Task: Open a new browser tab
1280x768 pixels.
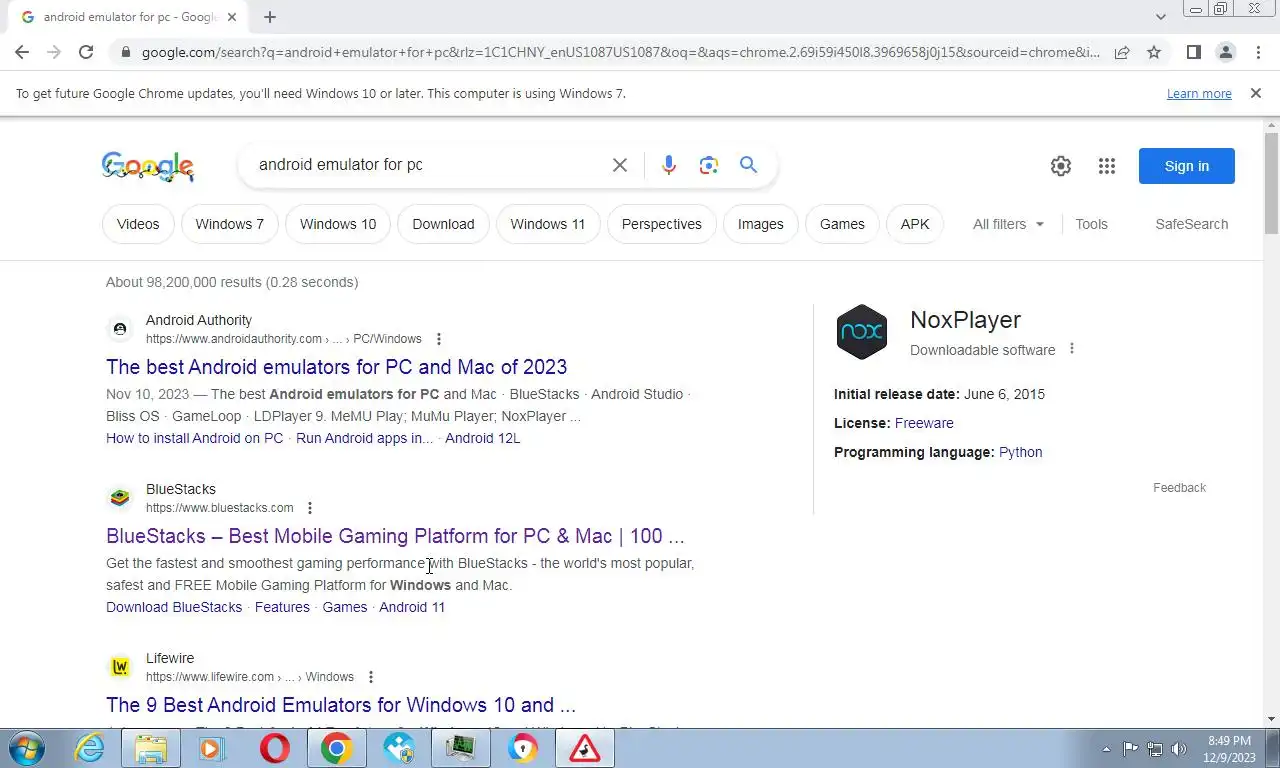Action: coord(270,17)
